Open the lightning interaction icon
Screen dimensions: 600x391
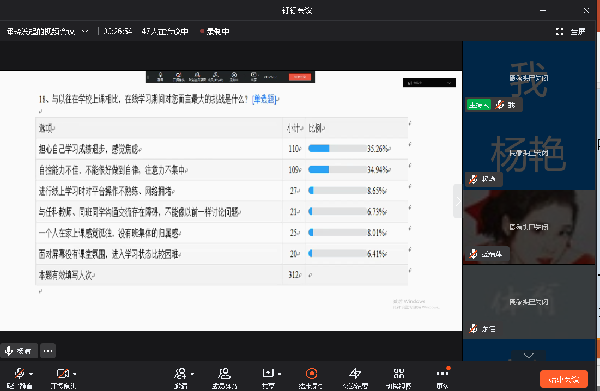(355, 373)
